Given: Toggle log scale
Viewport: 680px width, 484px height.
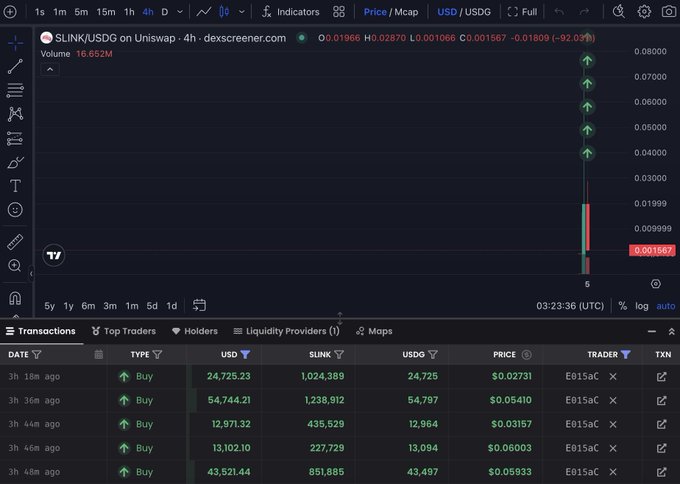Looking at the screenshot, I should [x=642, y=306].
